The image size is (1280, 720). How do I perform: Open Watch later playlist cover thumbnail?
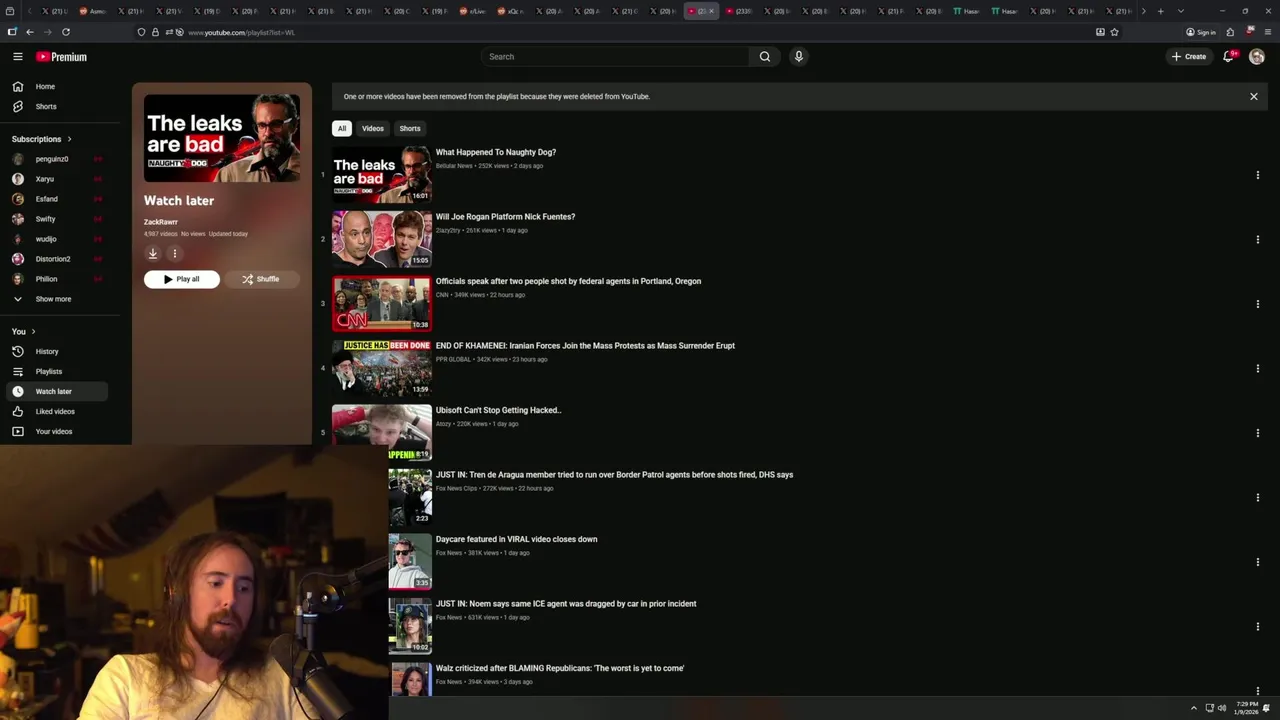(x=222, y=138)
